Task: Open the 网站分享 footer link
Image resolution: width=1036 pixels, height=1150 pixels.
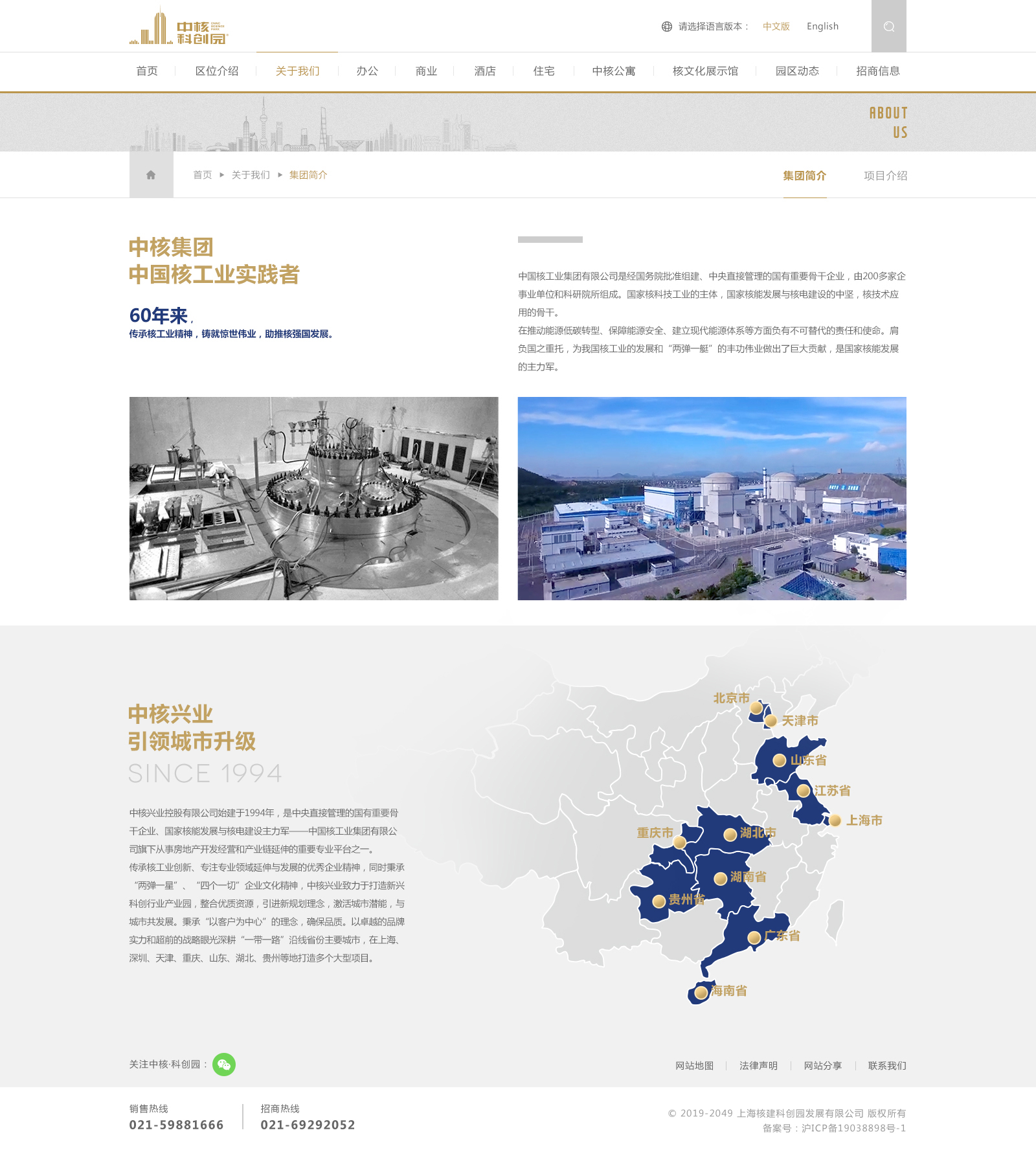Action: (823, 1066)
